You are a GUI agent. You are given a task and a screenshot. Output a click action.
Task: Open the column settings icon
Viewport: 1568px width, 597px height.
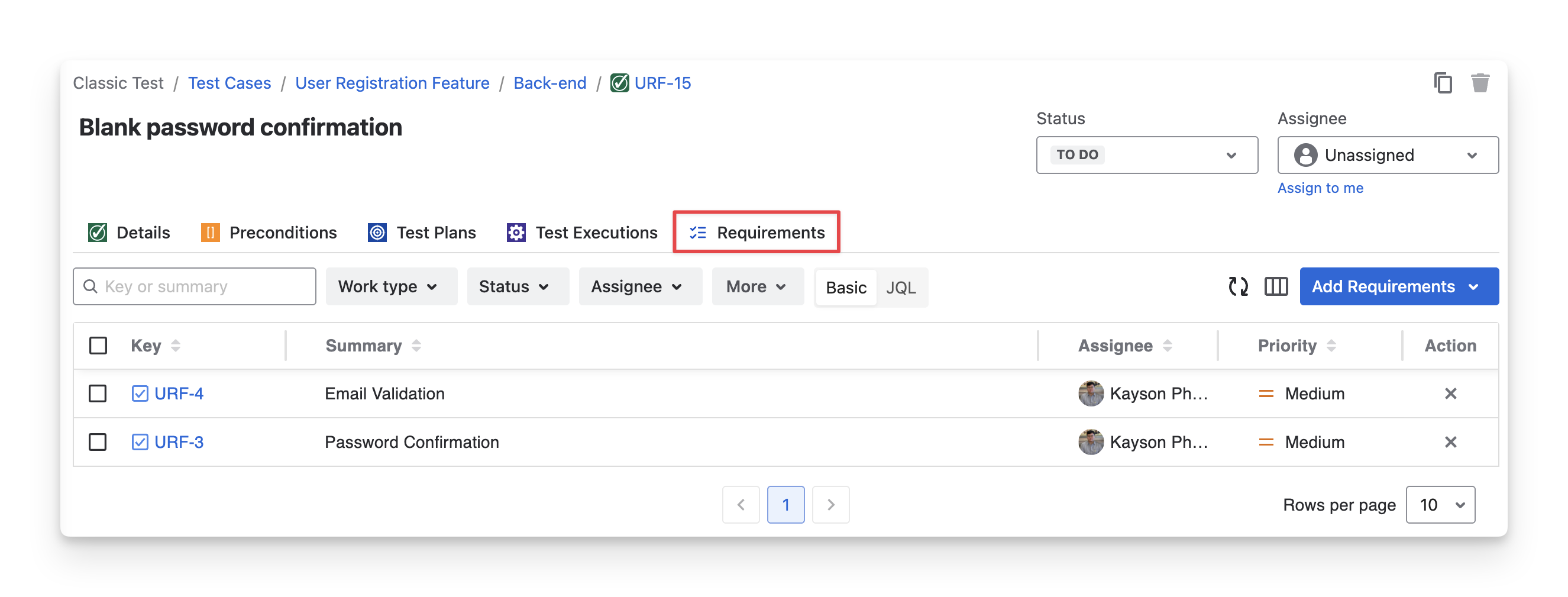[x=1276, y=286]
